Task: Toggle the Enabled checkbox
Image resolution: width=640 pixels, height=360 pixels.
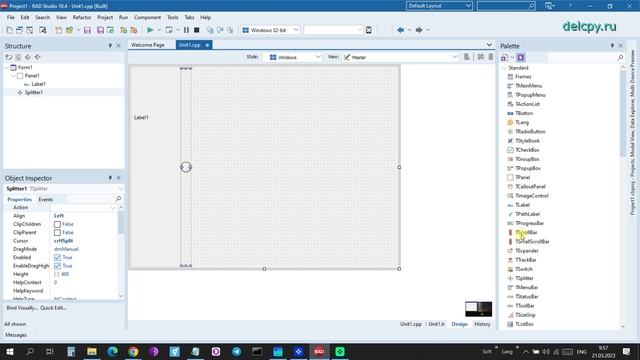Action: (x=57, y=258)
